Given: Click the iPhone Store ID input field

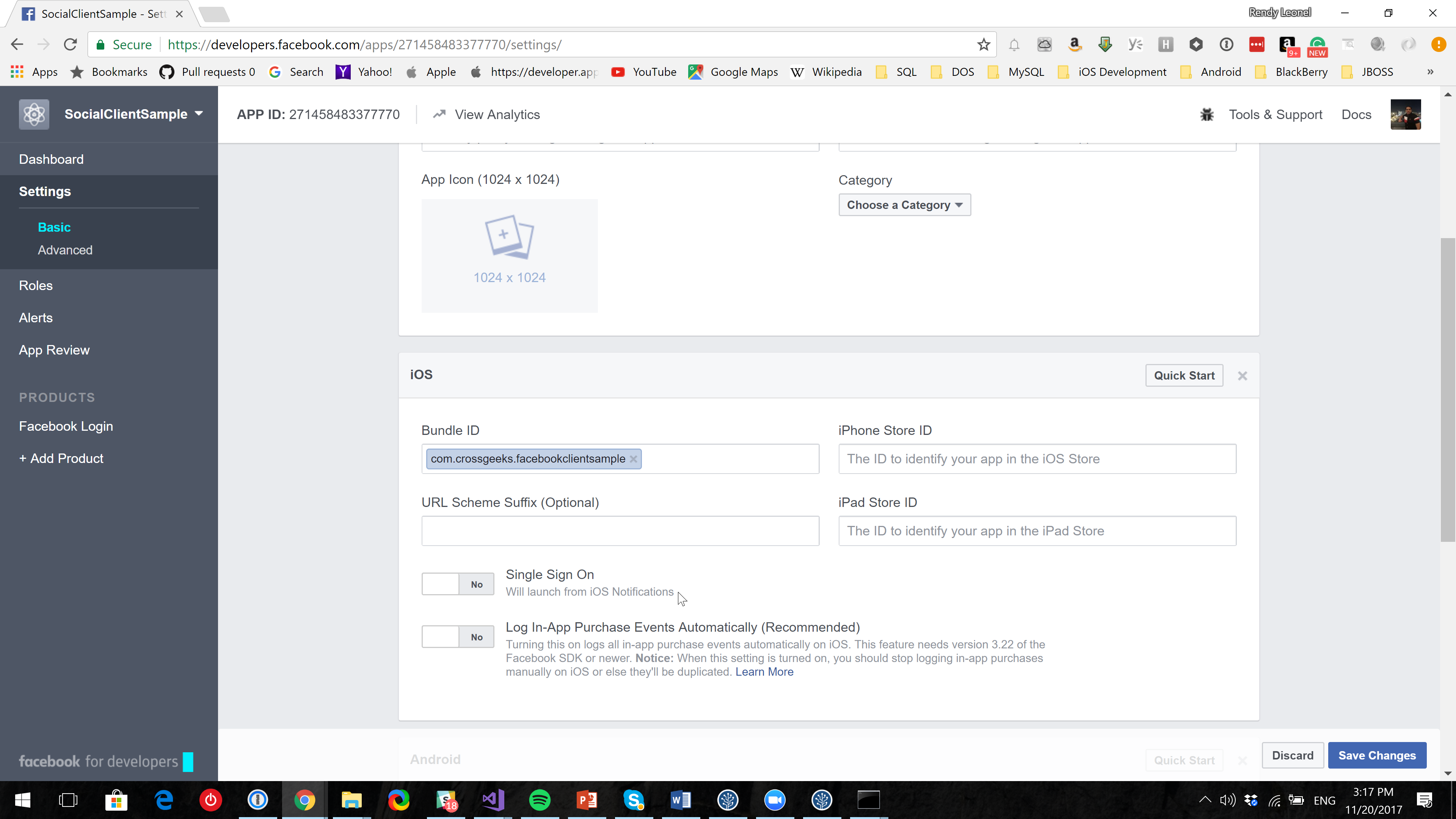Looking at the screenshot, I should pyautogui.click(x=1037, y=459).
